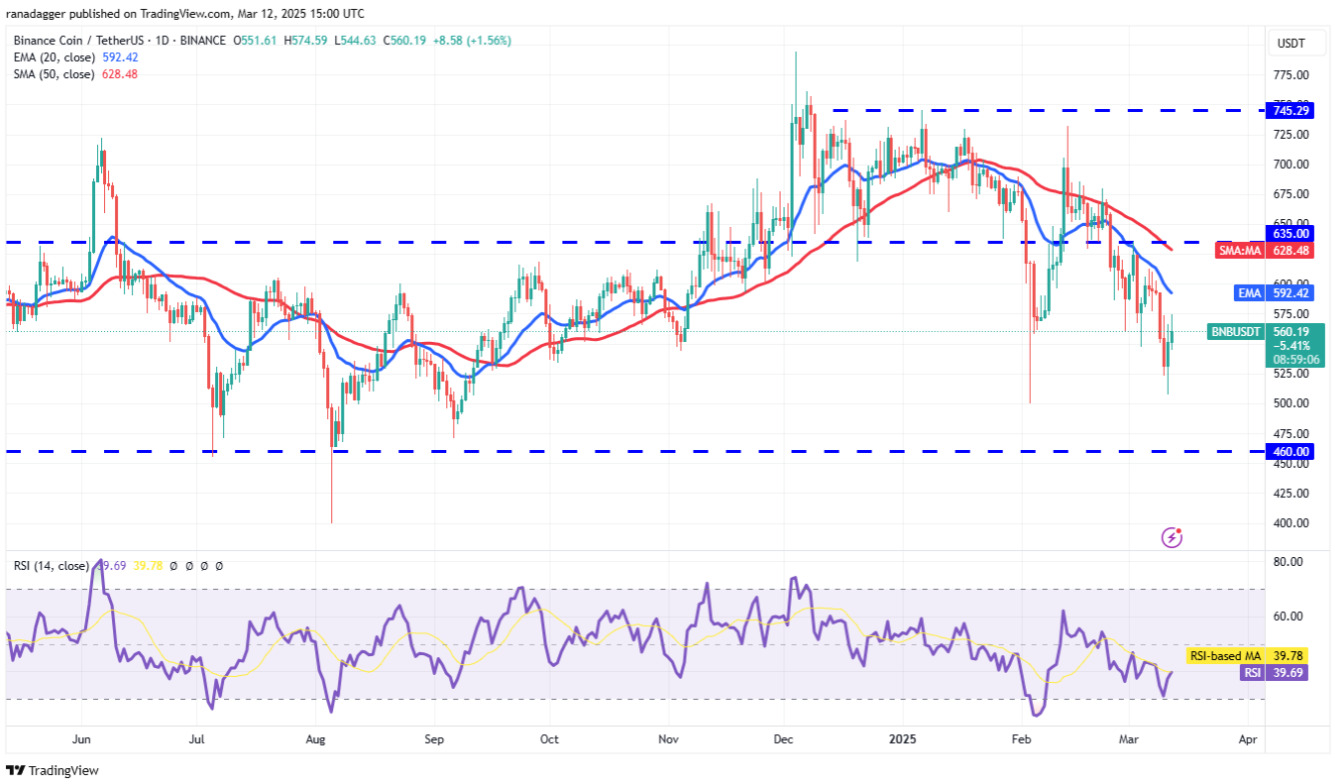The height and width of the screenshot is (784, 1335).
Task: Click the TradingView logo at bottom left
Action: 53,770
